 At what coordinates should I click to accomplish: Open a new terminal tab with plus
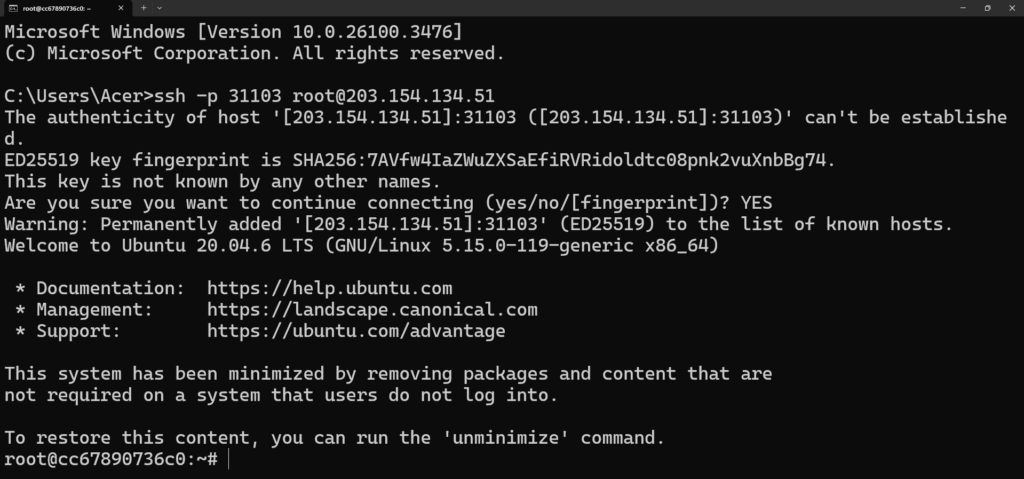(144, 8)
